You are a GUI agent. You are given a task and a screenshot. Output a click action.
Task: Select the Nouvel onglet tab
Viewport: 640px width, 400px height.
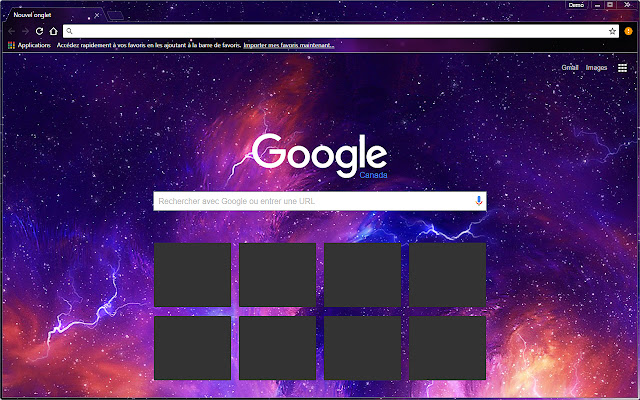tap(53, 15)
